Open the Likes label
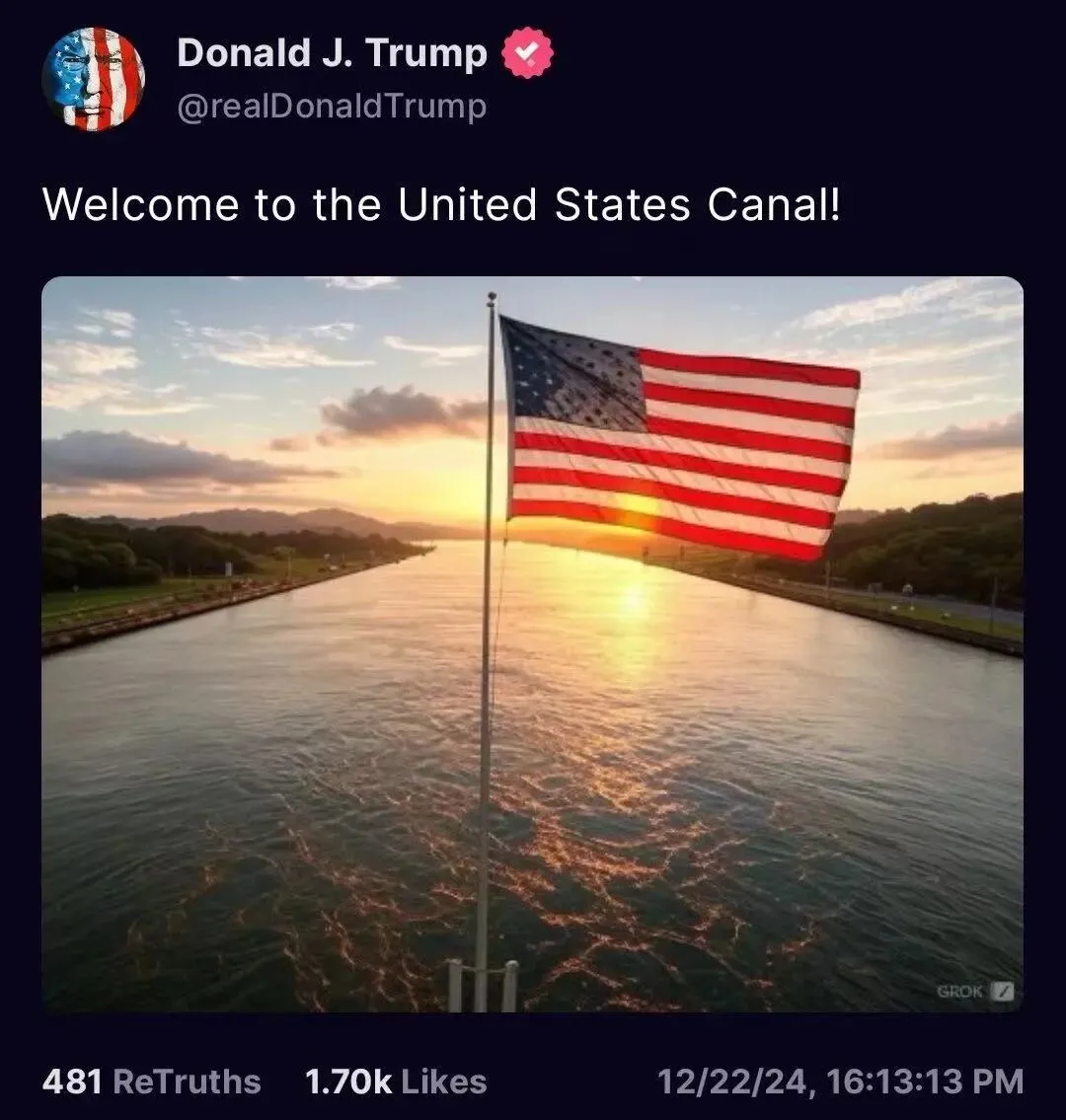The width and height of the screenshot is (1066, 1120). click(444, 1082)
